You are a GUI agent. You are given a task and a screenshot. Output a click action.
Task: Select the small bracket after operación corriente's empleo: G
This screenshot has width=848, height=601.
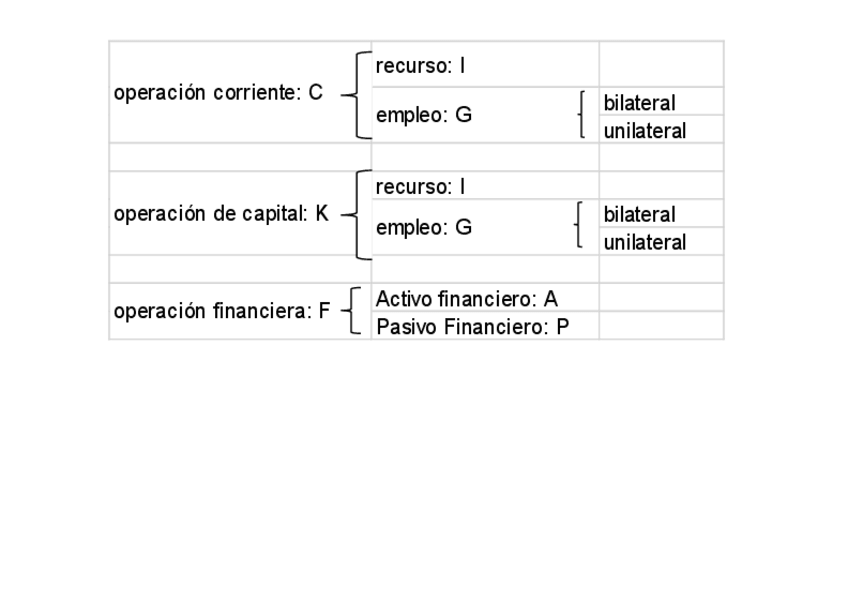pos(581,116)
